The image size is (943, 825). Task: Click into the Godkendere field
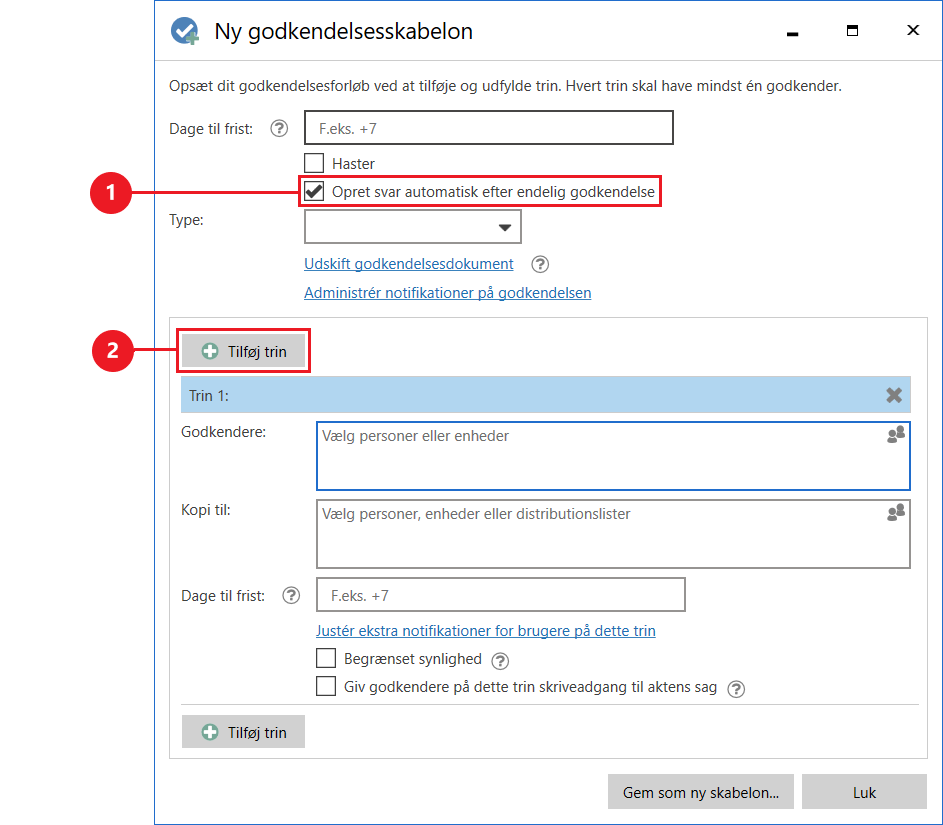(613, 456)
